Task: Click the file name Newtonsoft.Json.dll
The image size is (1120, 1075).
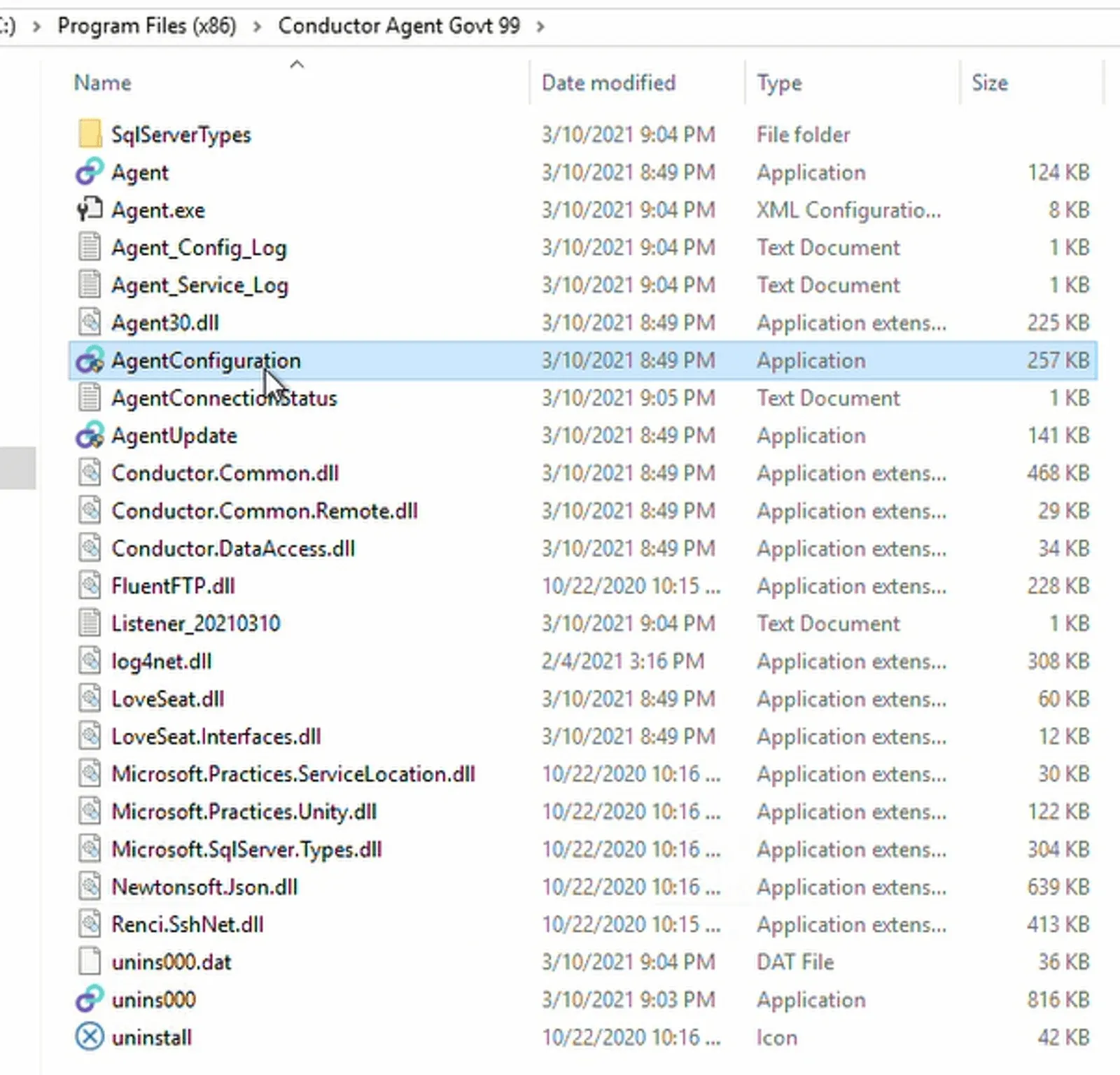Action: tap(204, 887)
